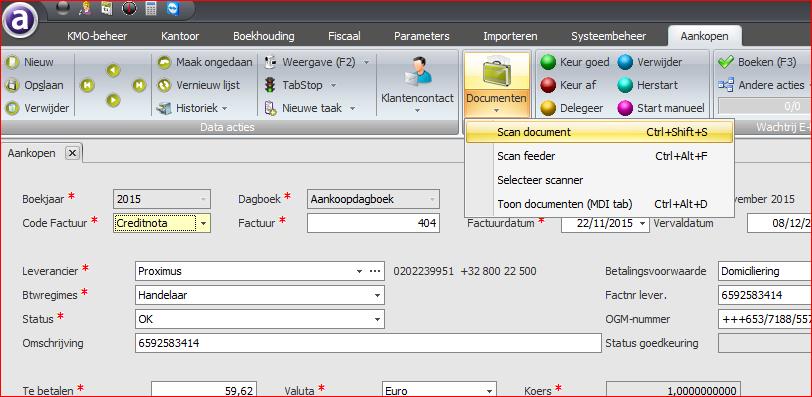Choose Toon documenten (MDI tab)
Screen dimensions: 812x397
point(600,204)
